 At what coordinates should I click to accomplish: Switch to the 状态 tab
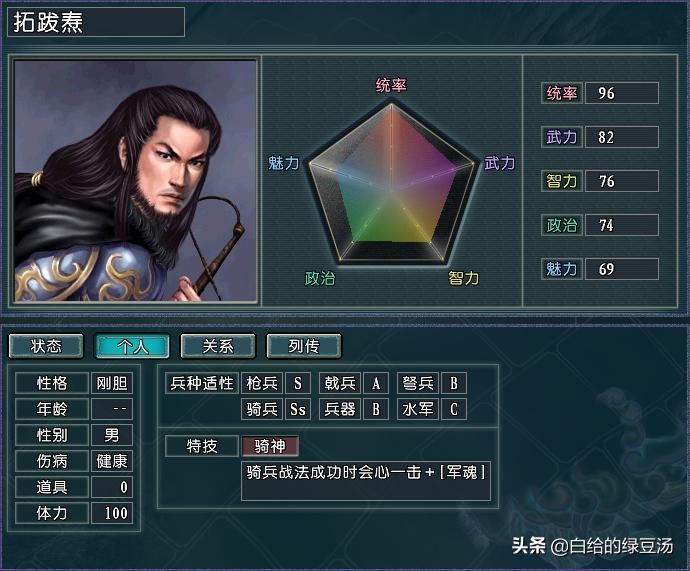click(x=46, y=346)
